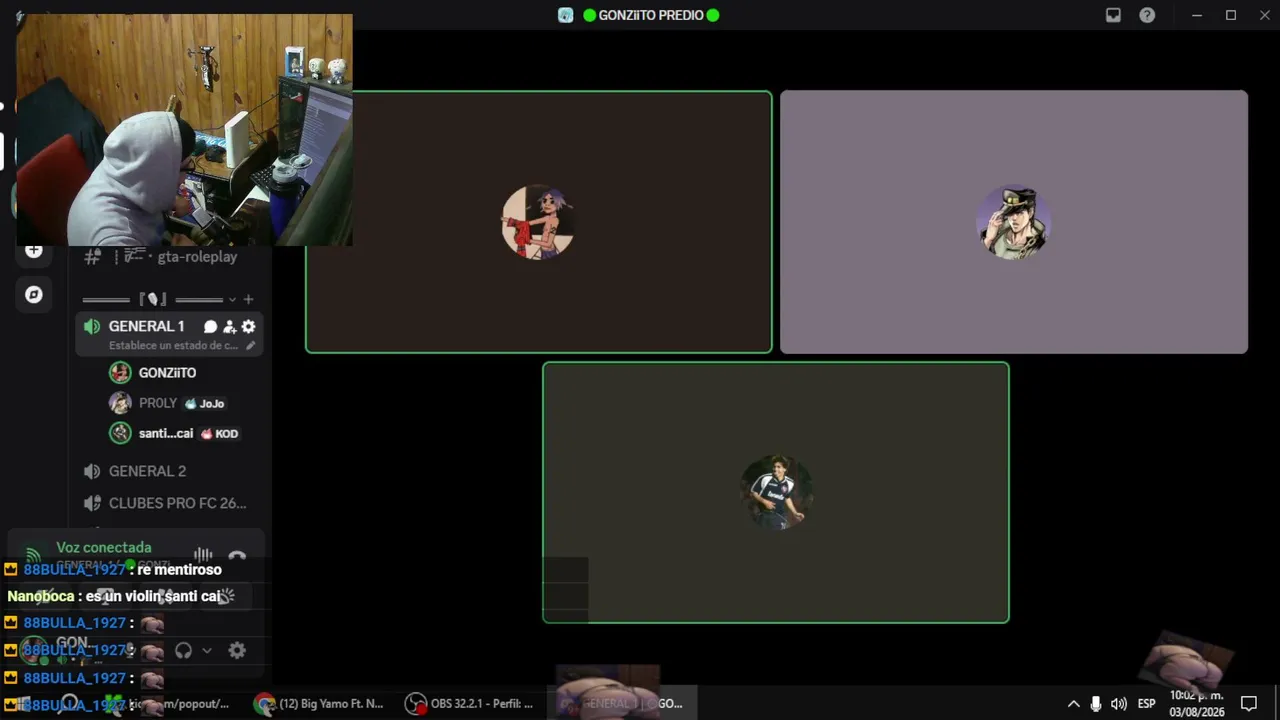Open the Discord help icon
Viewport: 1280px width, 720px height.
(1147, 15)
